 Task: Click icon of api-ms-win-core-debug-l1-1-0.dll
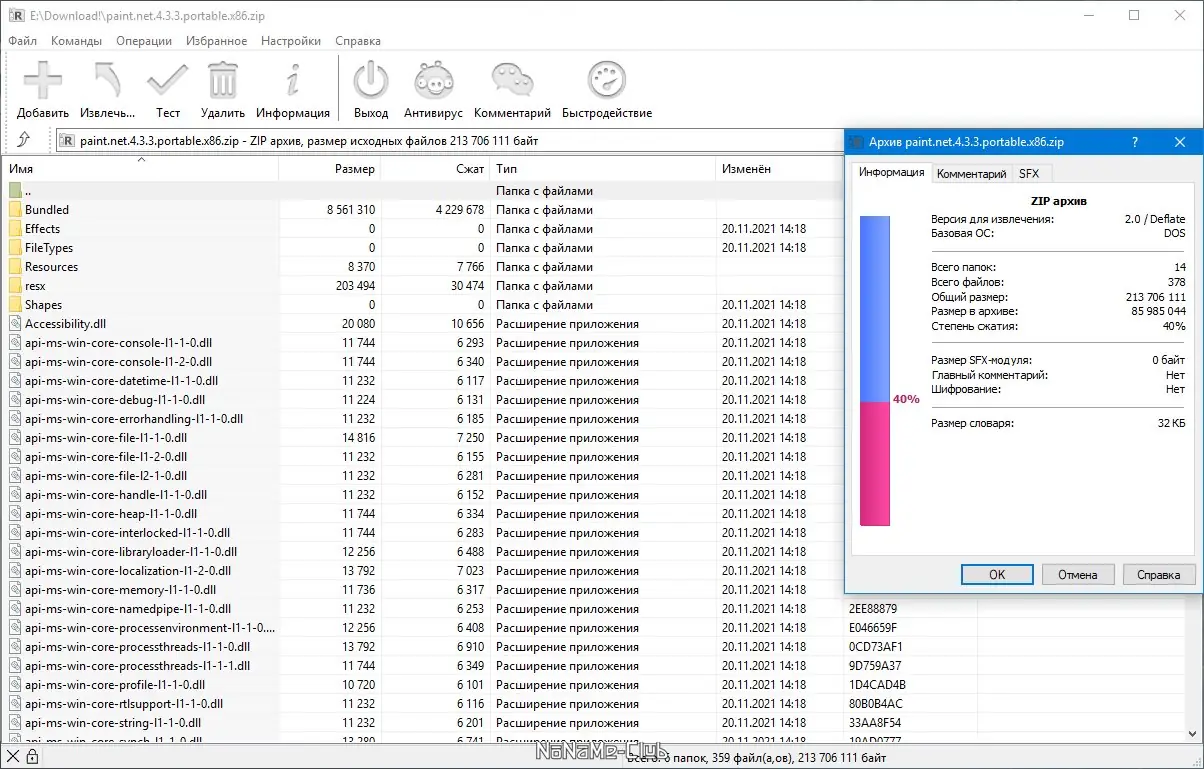coord(15,400)
